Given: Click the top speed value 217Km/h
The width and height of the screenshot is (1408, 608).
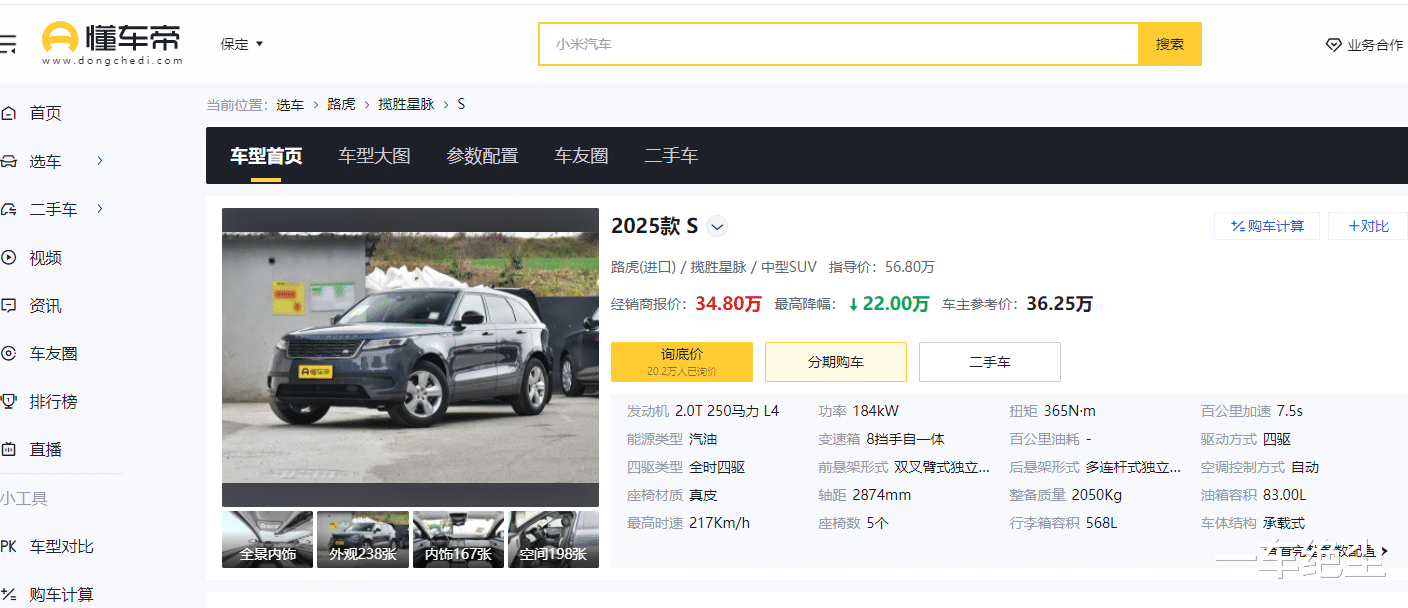Looking at the screenshot, I should point(719,523).
